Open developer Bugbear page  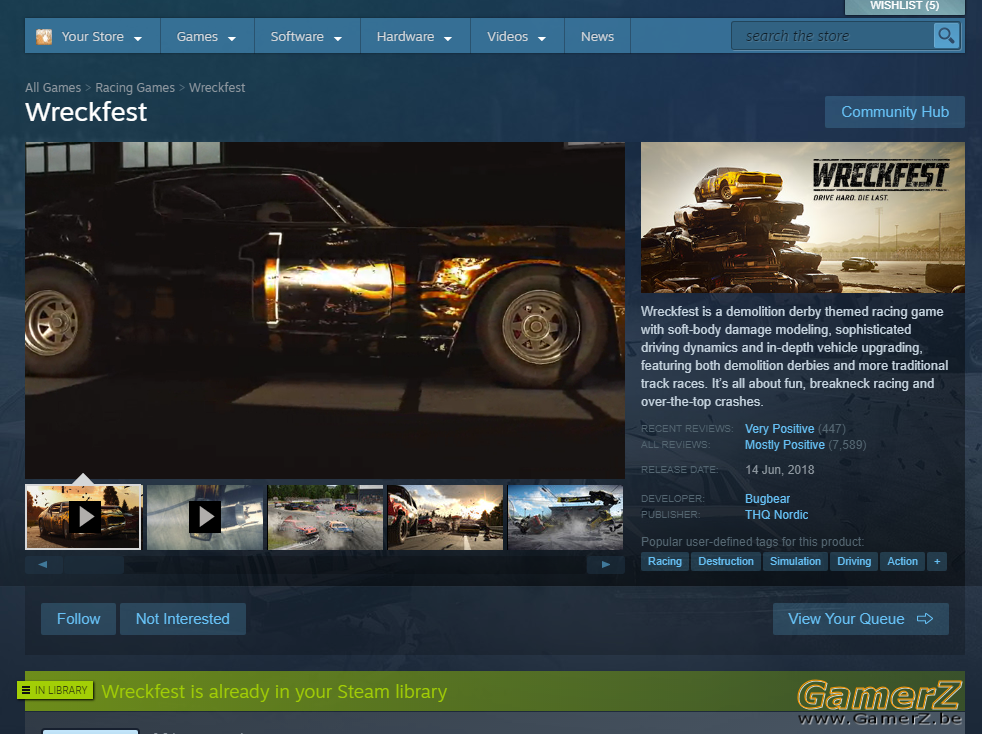point(767,499)
